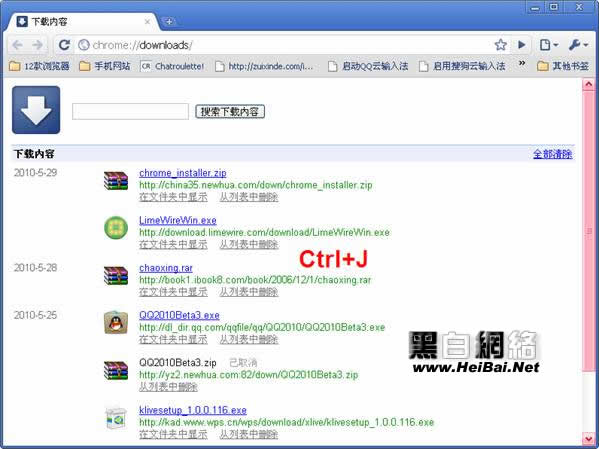Click the chrome_installer.zip archive icon
Viewport: 599px width, 449px height.
116,180
